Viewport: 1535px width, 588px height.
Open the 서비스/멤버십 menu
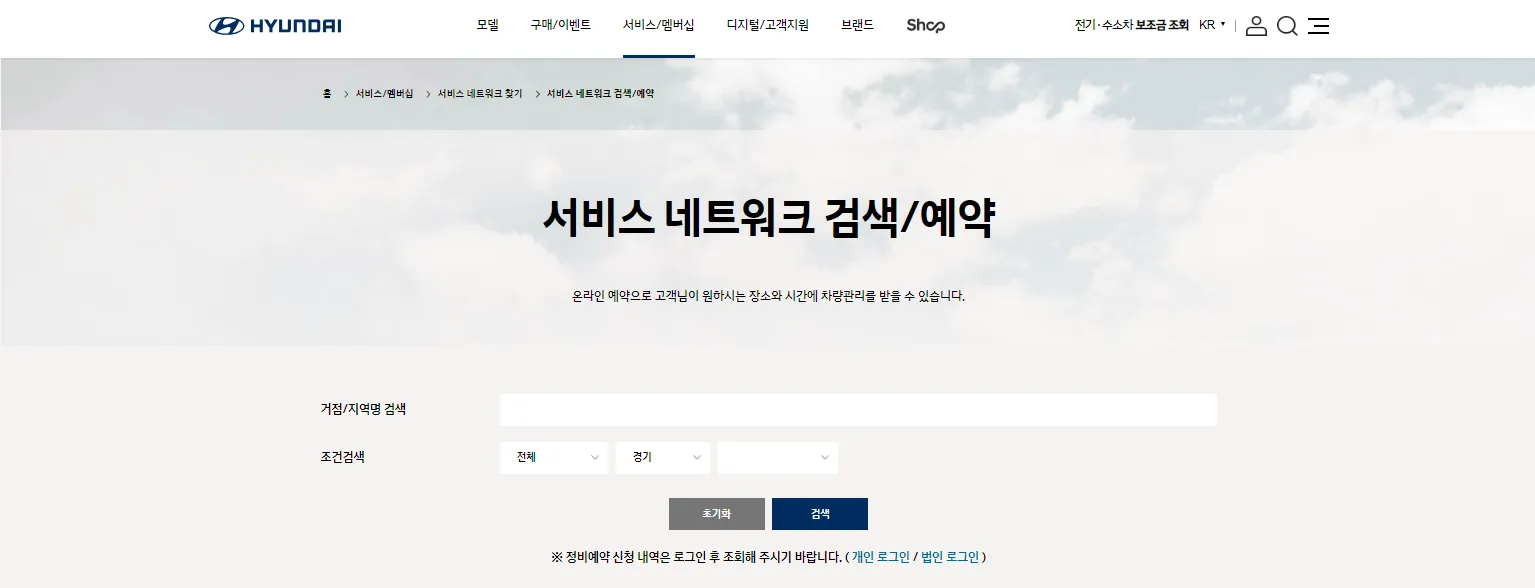658,24
